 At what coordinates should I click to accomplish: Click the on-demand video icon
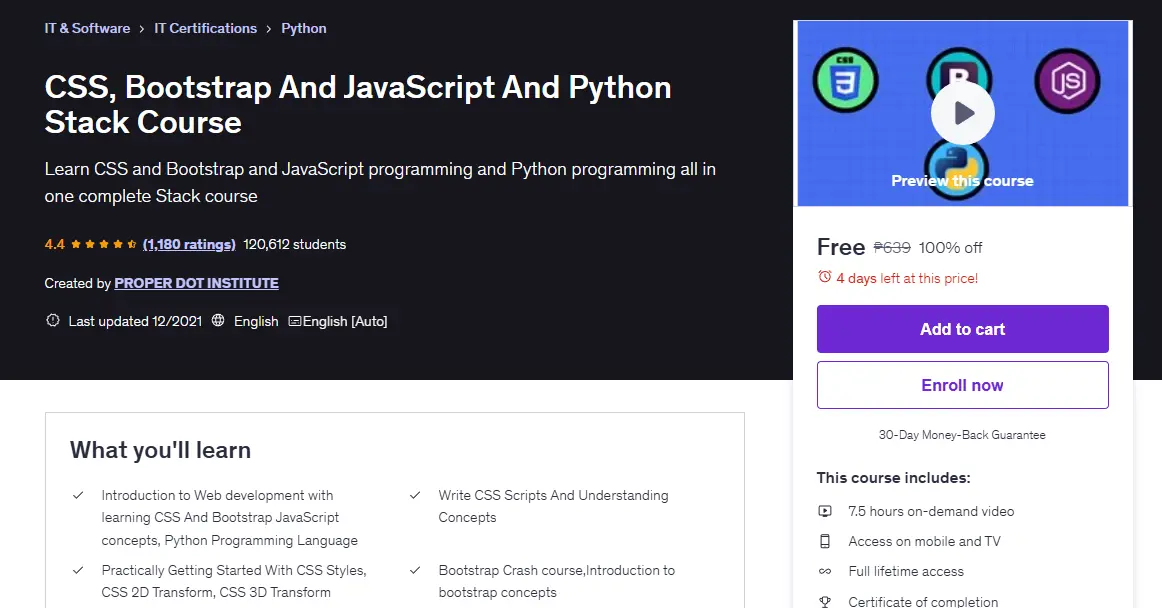point(825,511)
